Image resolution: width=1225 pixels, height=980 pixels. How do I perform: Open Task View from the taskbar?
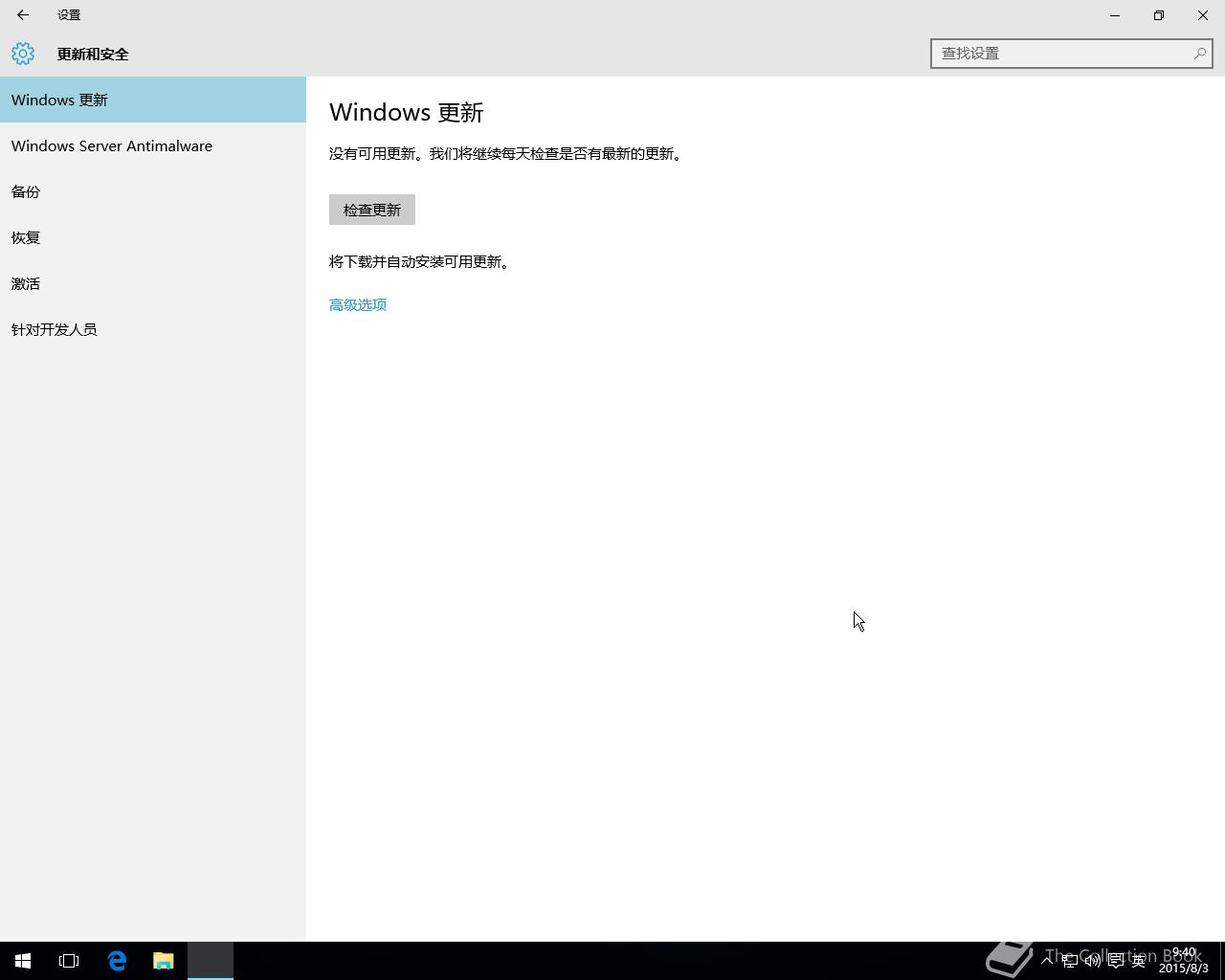69,961
